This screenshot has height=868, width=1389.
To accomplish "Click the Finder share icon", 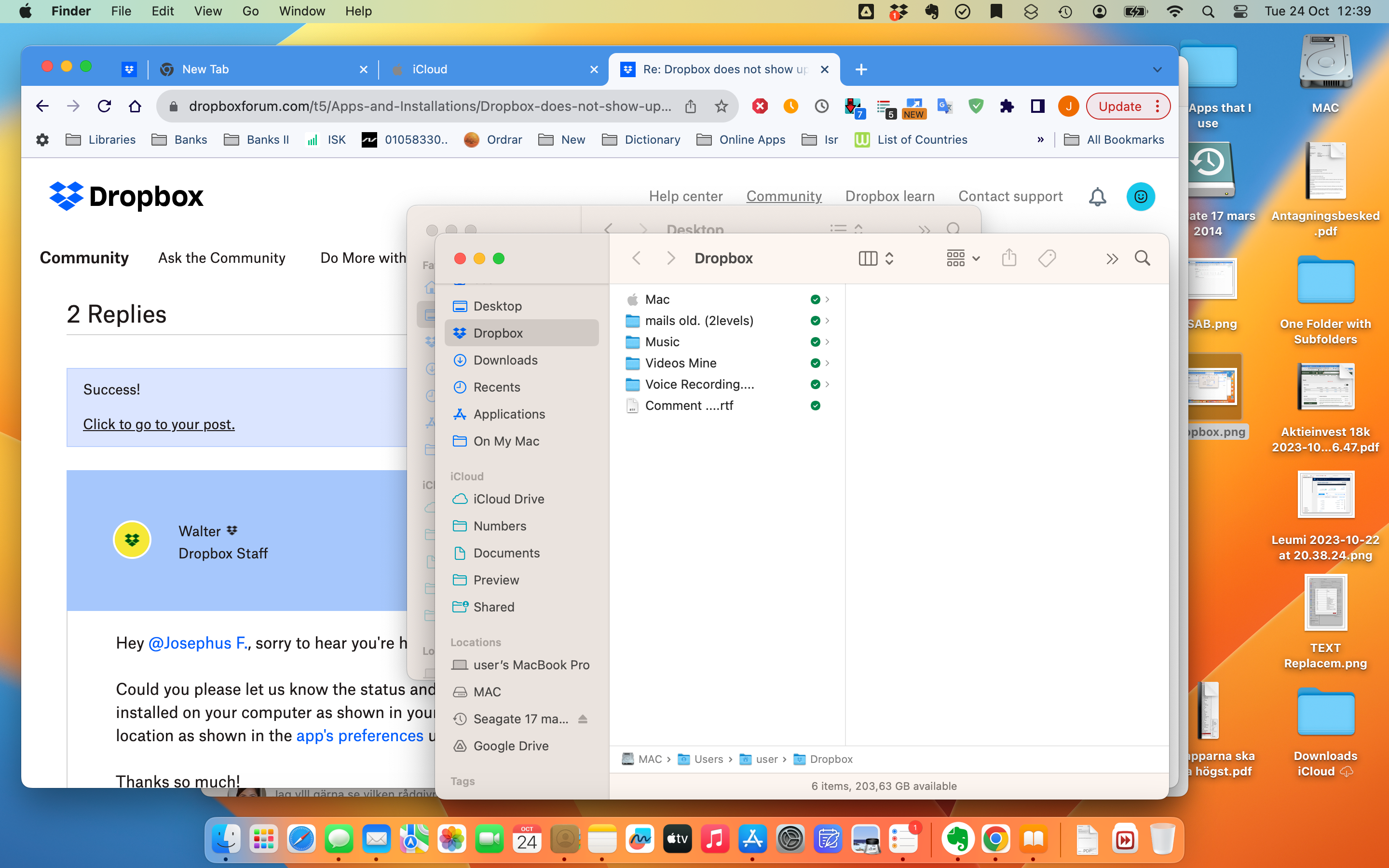I will 1009,258.
